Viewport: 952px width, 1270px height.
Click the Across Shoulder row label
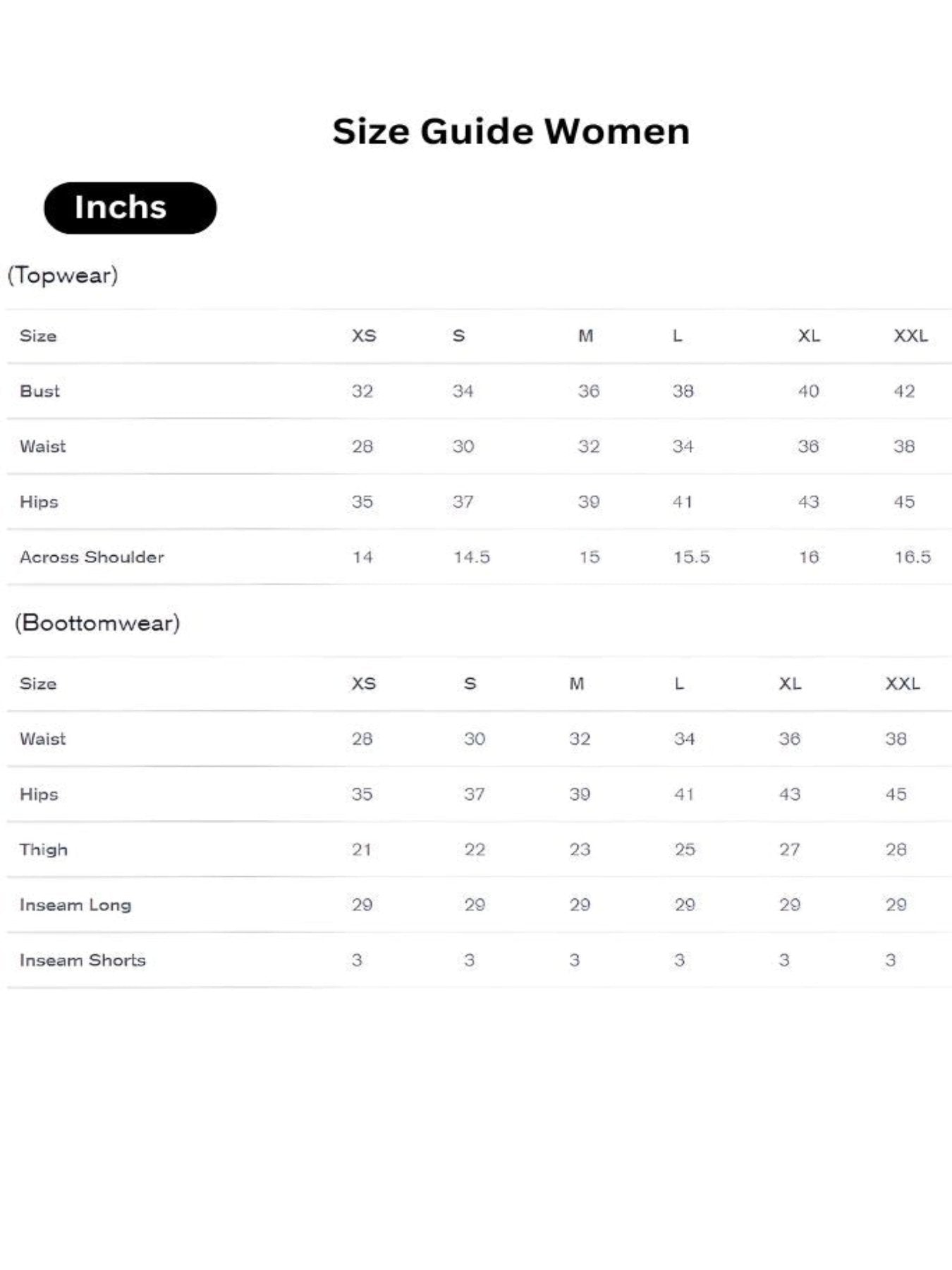click(92, 557)
